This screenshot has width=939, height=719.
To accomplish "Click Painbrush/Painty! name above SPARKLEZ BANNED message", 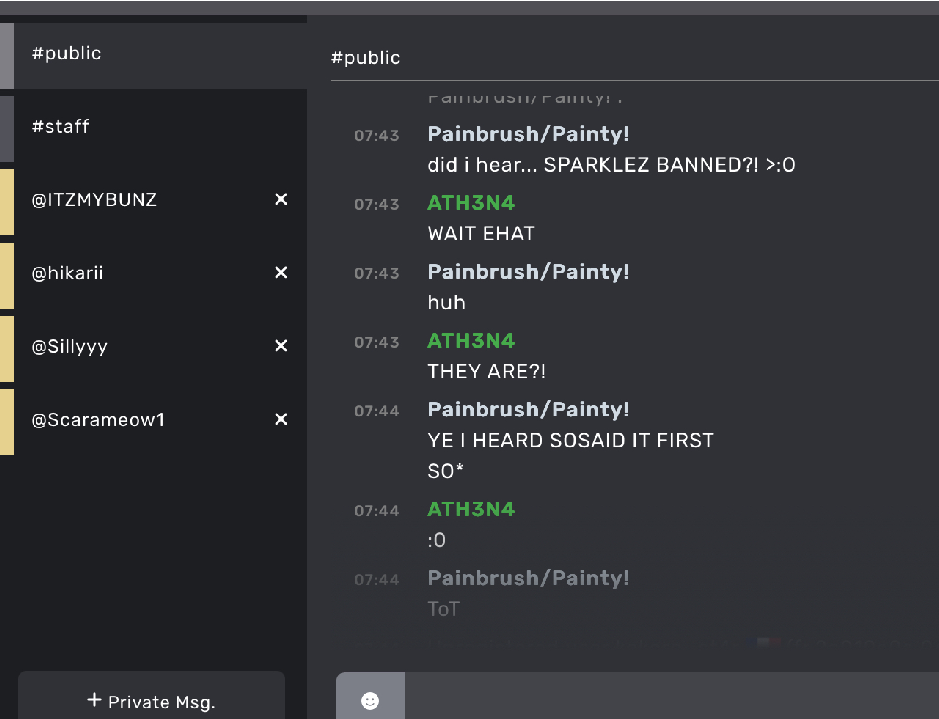I will pyautogui.click(x=528, y=134).
